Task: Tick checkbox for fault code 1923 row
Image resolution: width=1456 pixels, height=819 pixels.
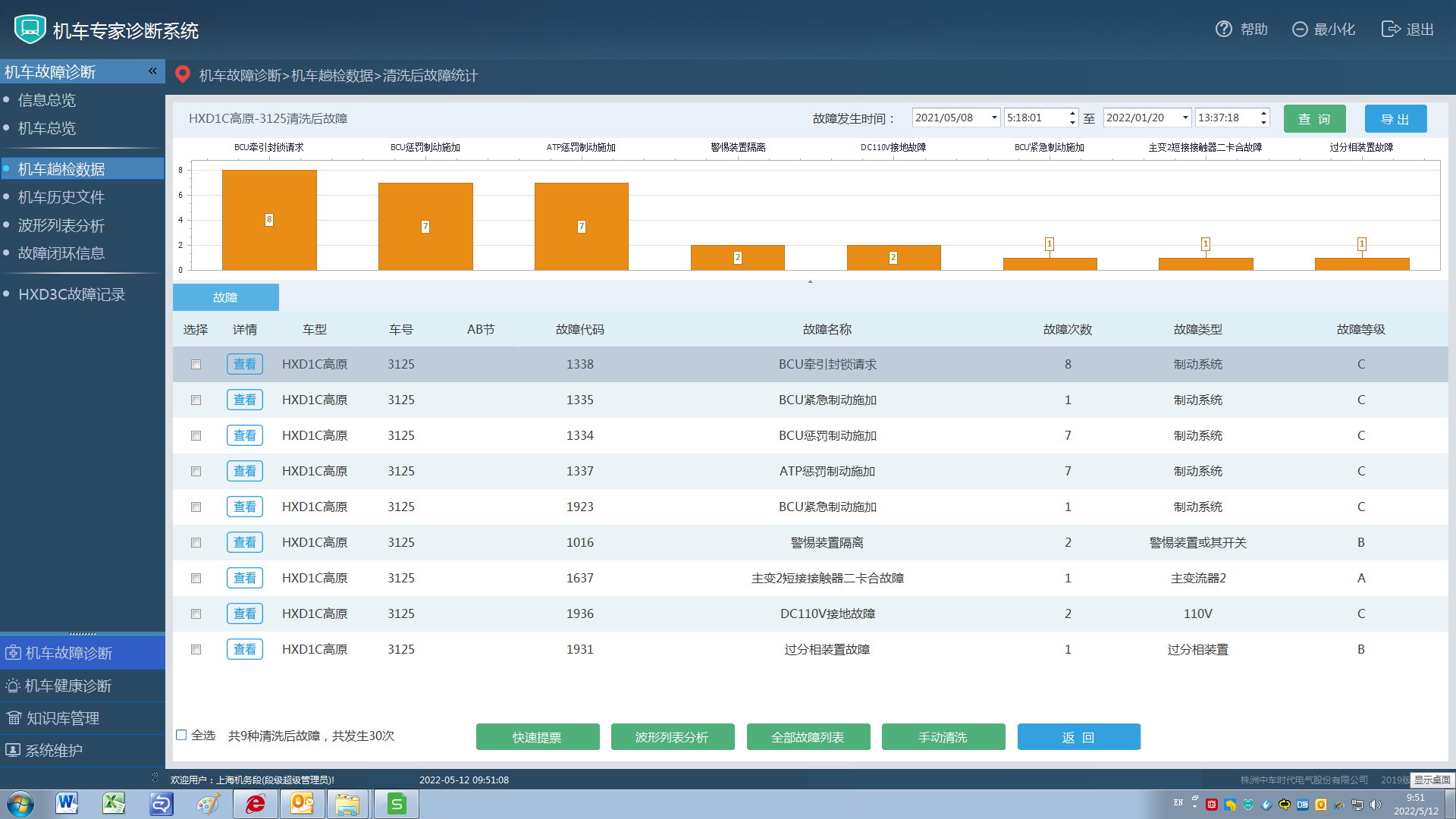Action: pyautogui.click(x=196, y=507)
